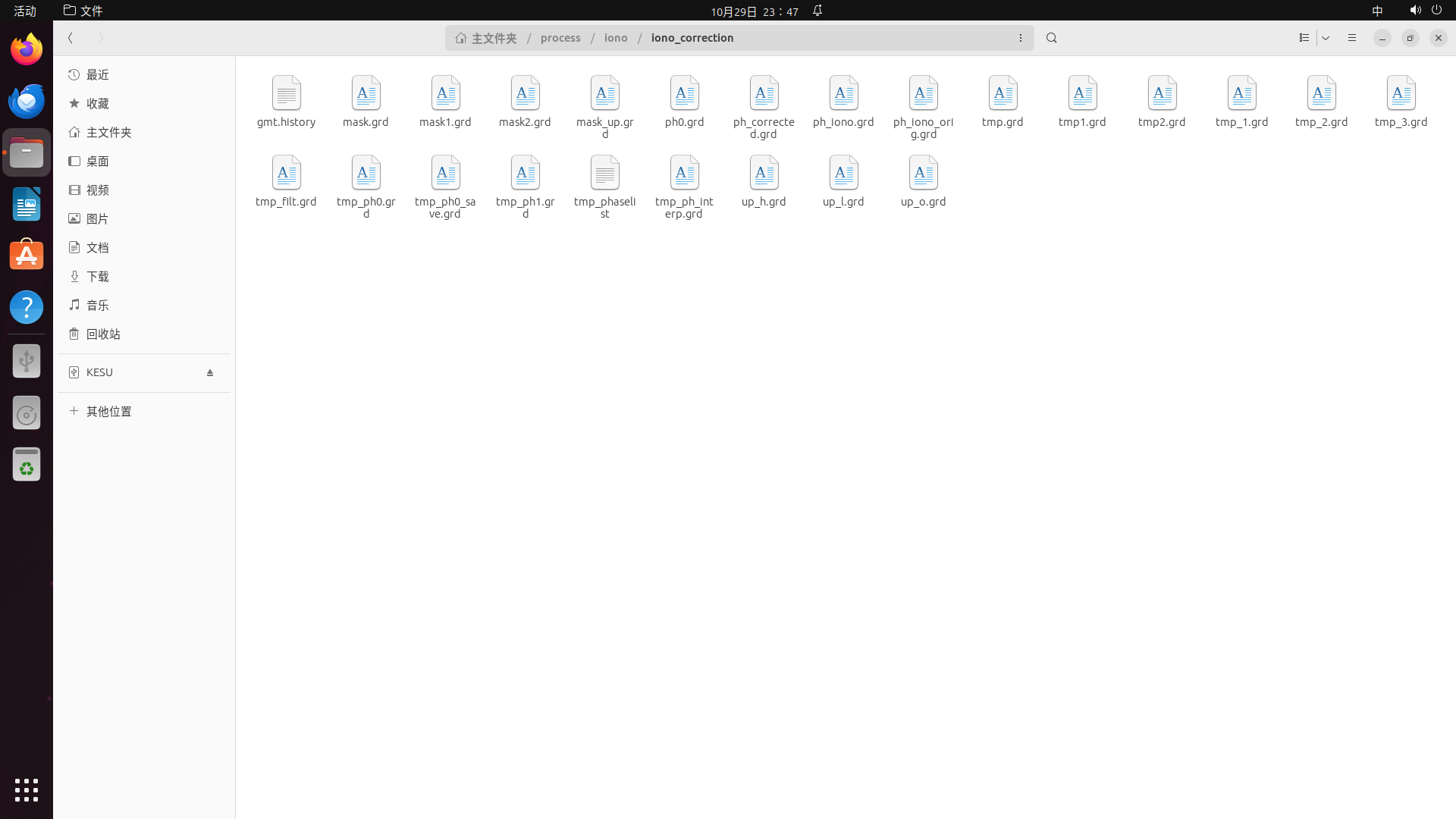Navigate to the process breadcrumb
The image size is (1456, 819).
(x=560, y=38)
